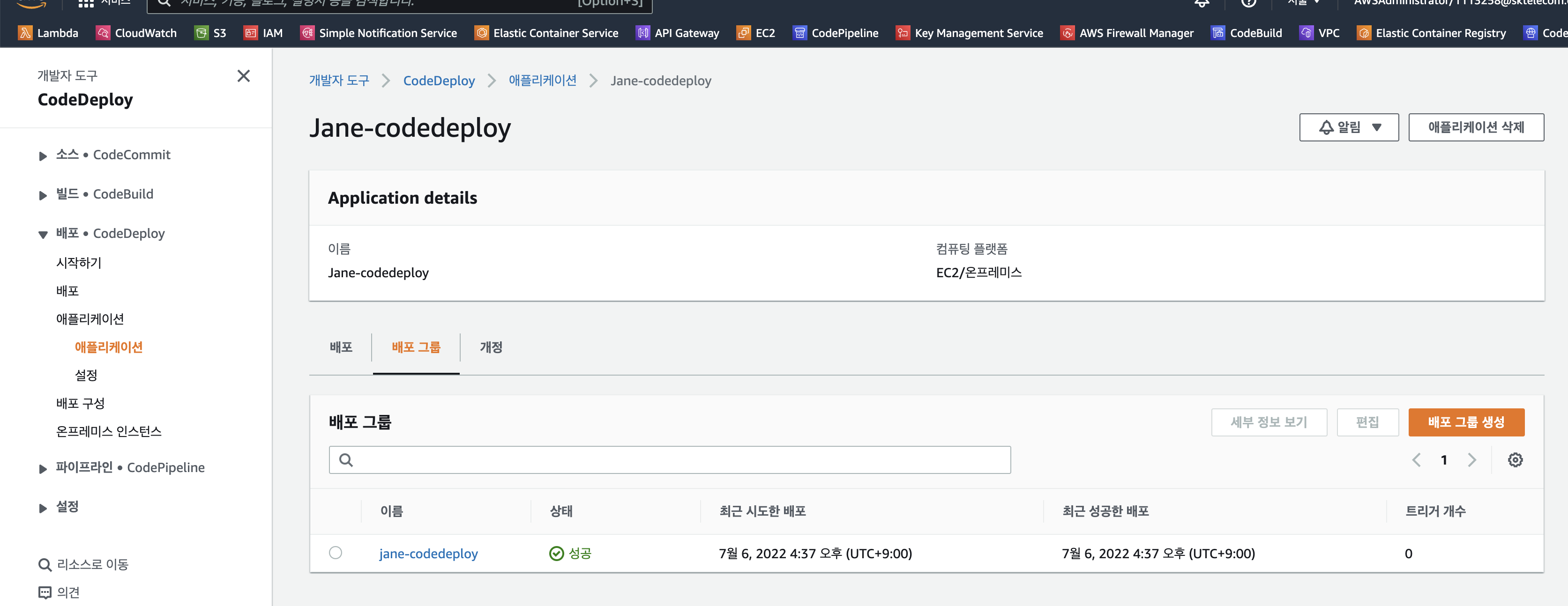Go to previous page of deployment groups
The width and height of the screenshot is (1568, 606).
(1416, 460)
